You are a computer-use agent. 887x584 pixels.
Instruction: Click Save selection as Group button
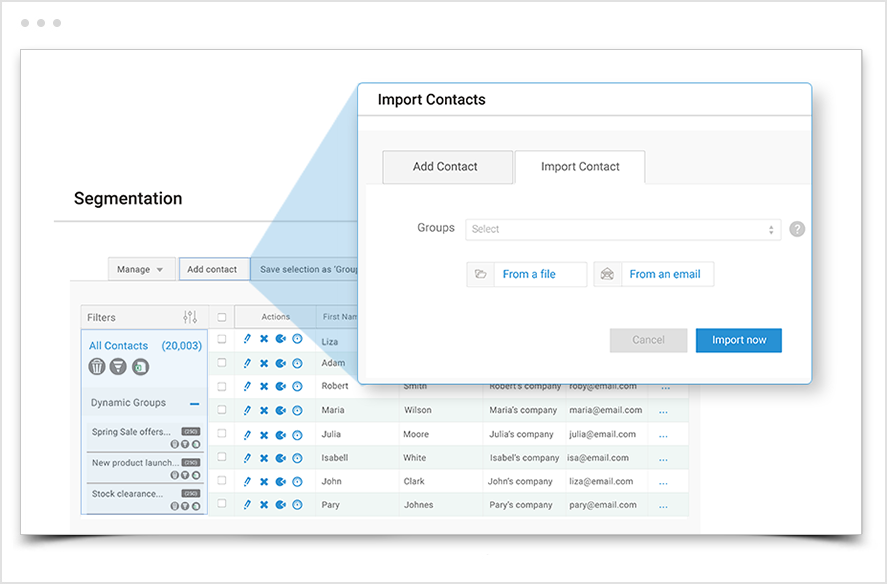tap(305, 269)
